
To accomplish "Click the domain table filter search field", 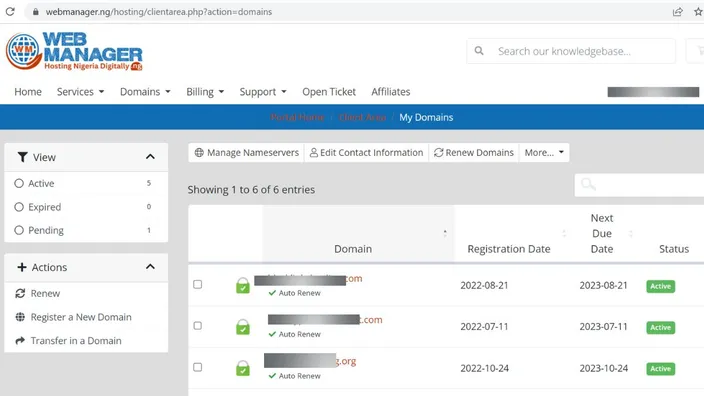I will [x=639, y=185].
